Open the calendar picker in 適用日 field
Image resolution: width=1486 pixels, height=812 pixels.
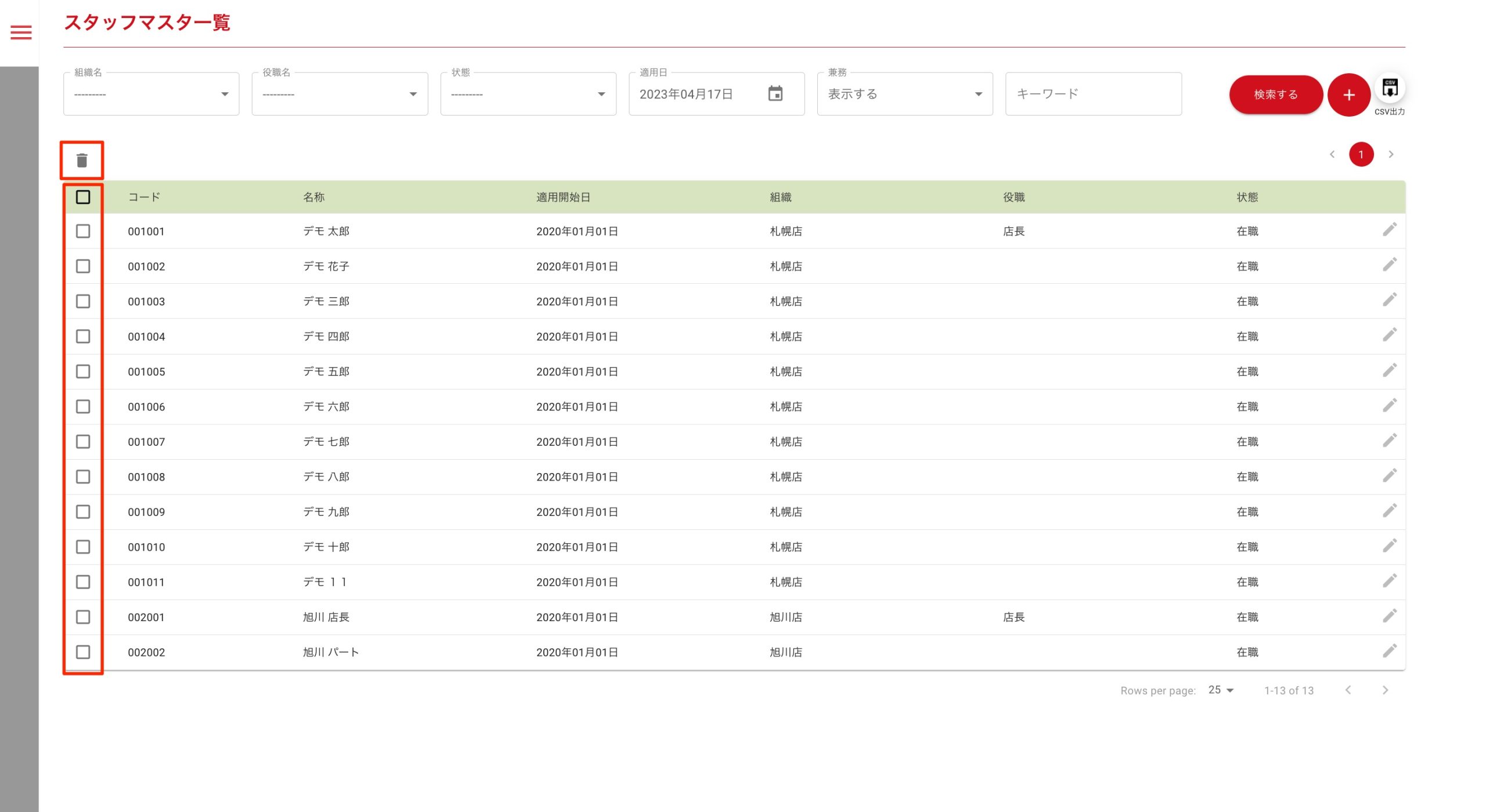point(775,93)
